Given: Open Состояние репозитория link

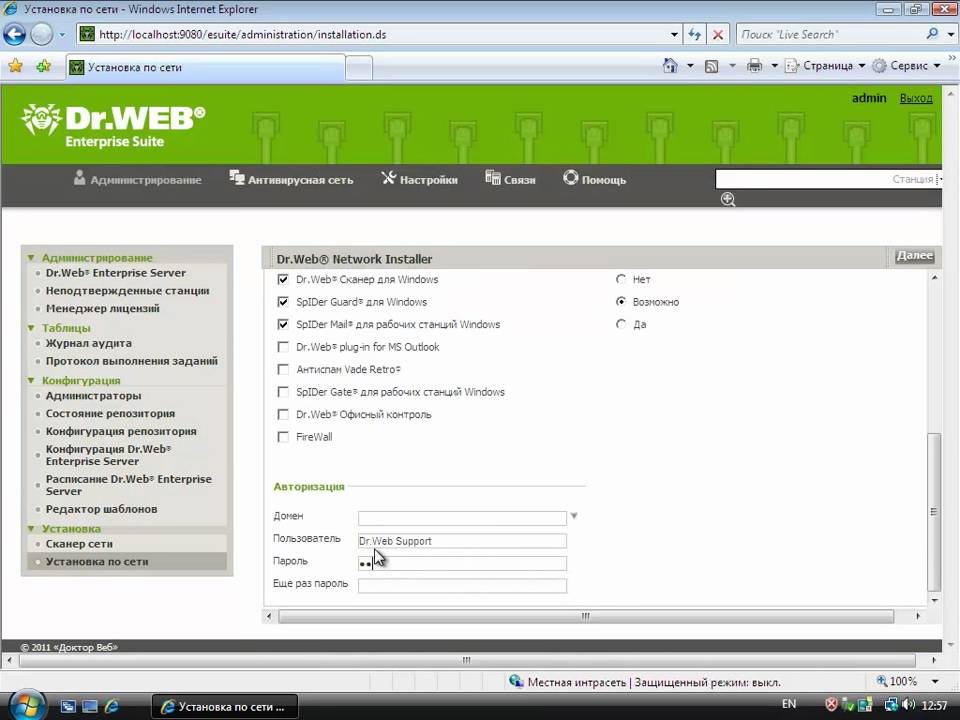Looking at the screenshot, I should pos(110,414).
